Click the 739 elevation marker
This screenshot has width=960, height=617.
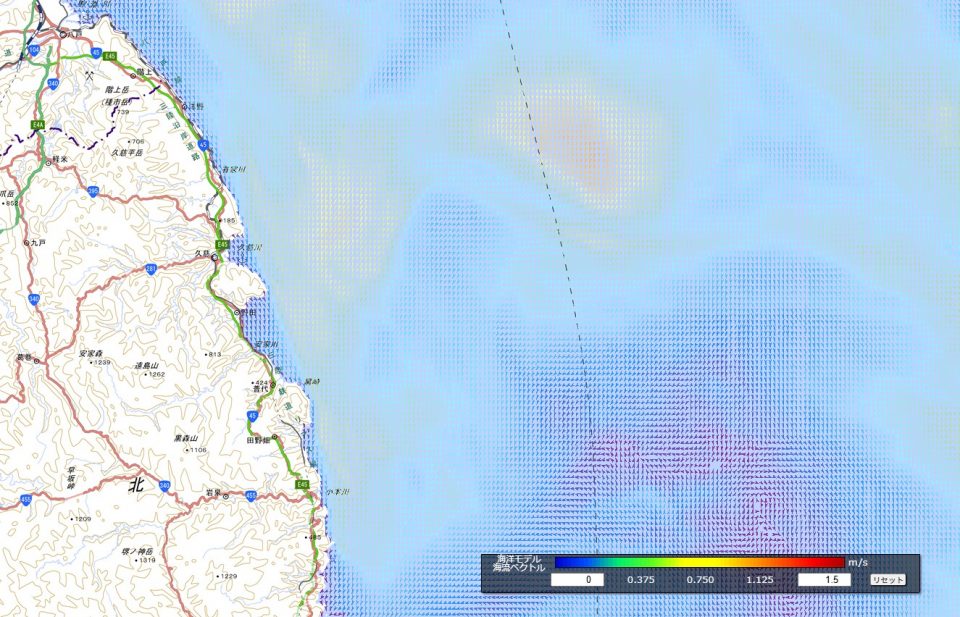[x=122, y=112]
